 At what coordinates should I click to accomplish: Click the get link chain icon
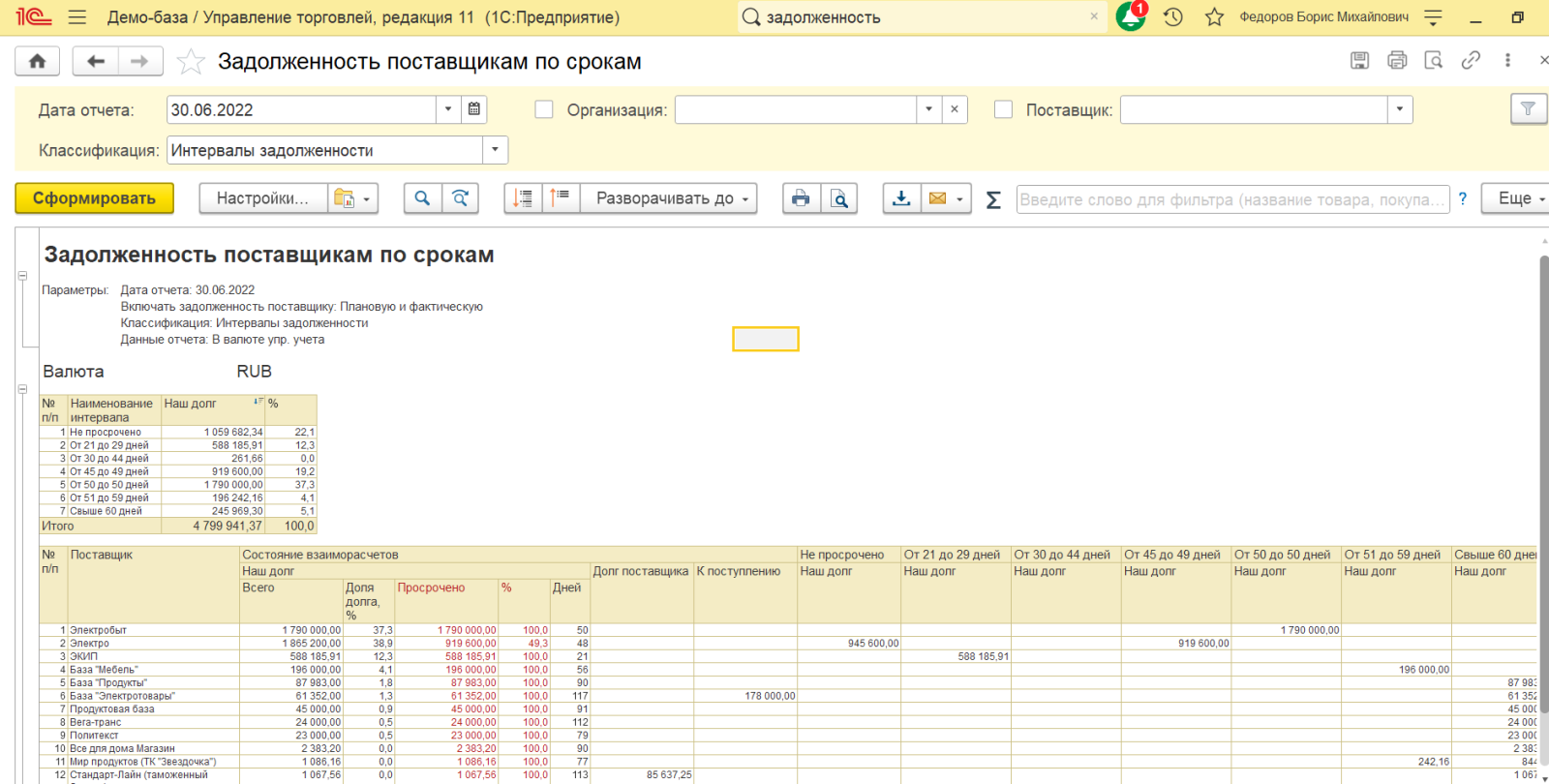point(1471,60)
